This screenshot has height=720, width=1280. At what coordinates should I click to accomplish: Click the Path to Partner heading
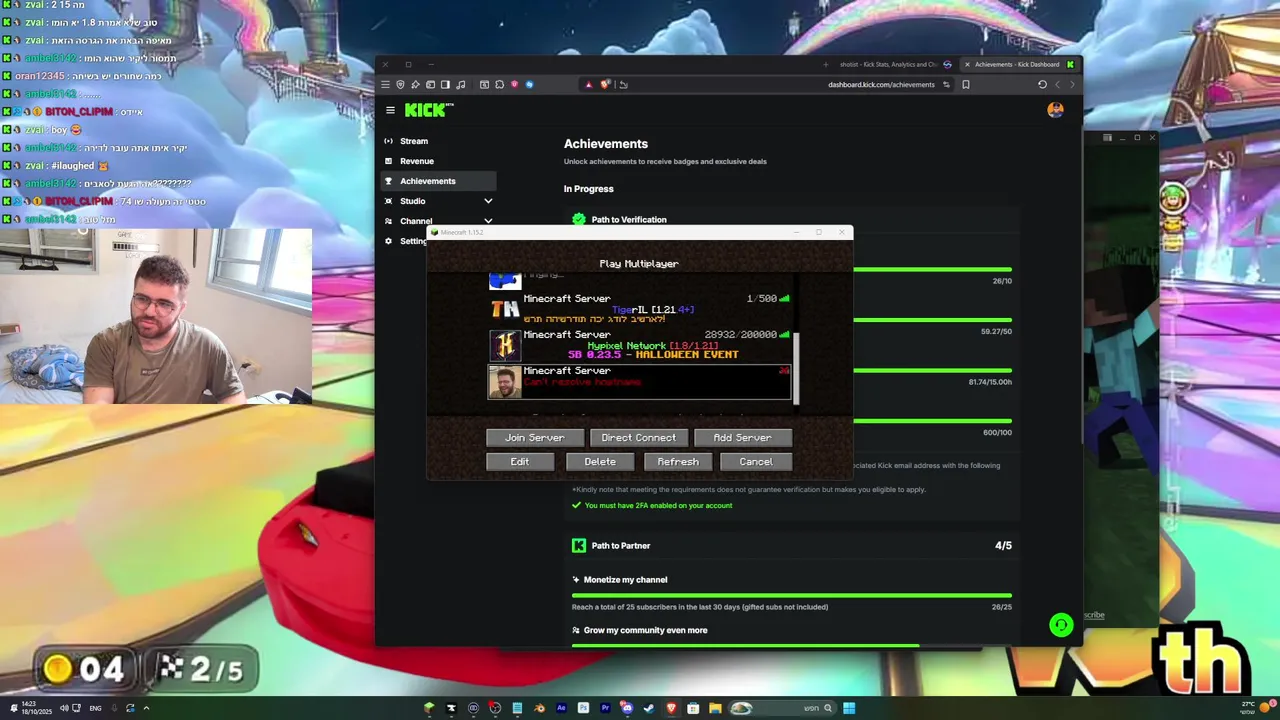[621, 546]
